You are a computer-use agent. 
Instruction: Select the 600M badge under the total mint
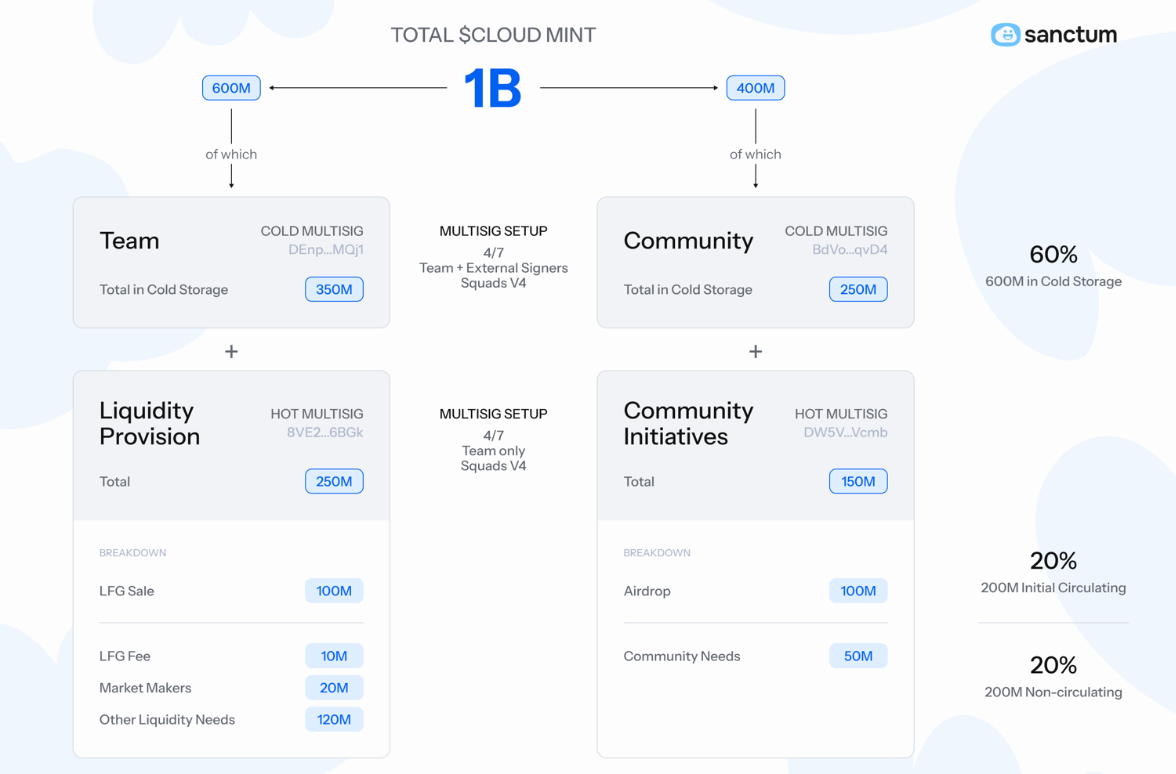click(231, 88)
